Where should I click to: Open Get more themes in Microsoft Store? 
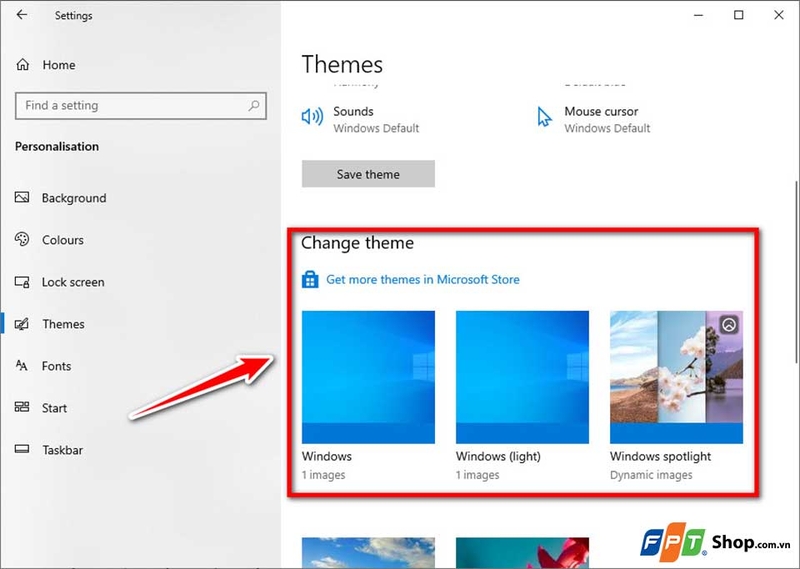click(x=422, y=280)
